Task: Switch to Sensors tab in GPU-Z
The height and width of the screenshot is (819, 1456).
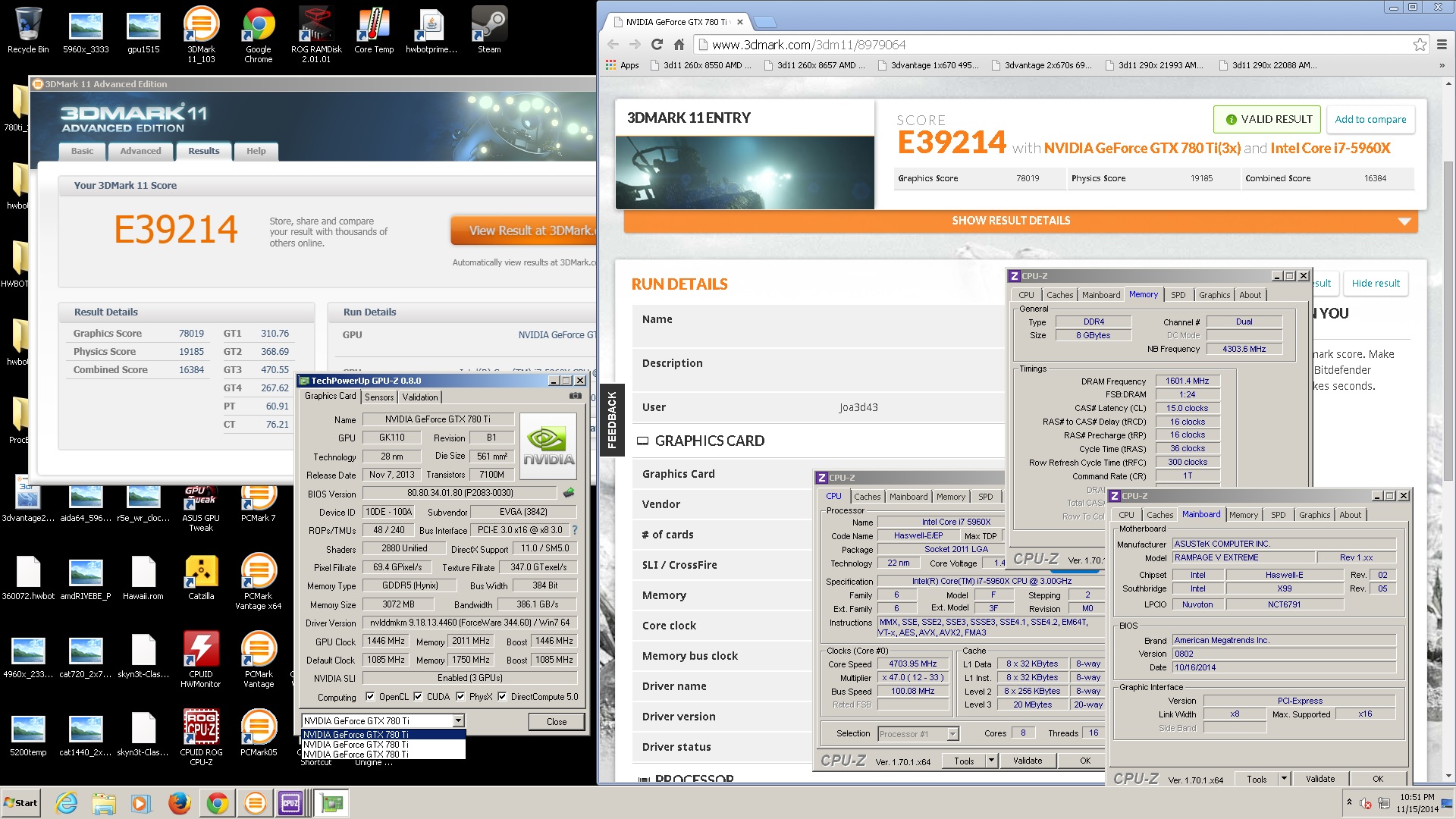Action: pos(379,397)
